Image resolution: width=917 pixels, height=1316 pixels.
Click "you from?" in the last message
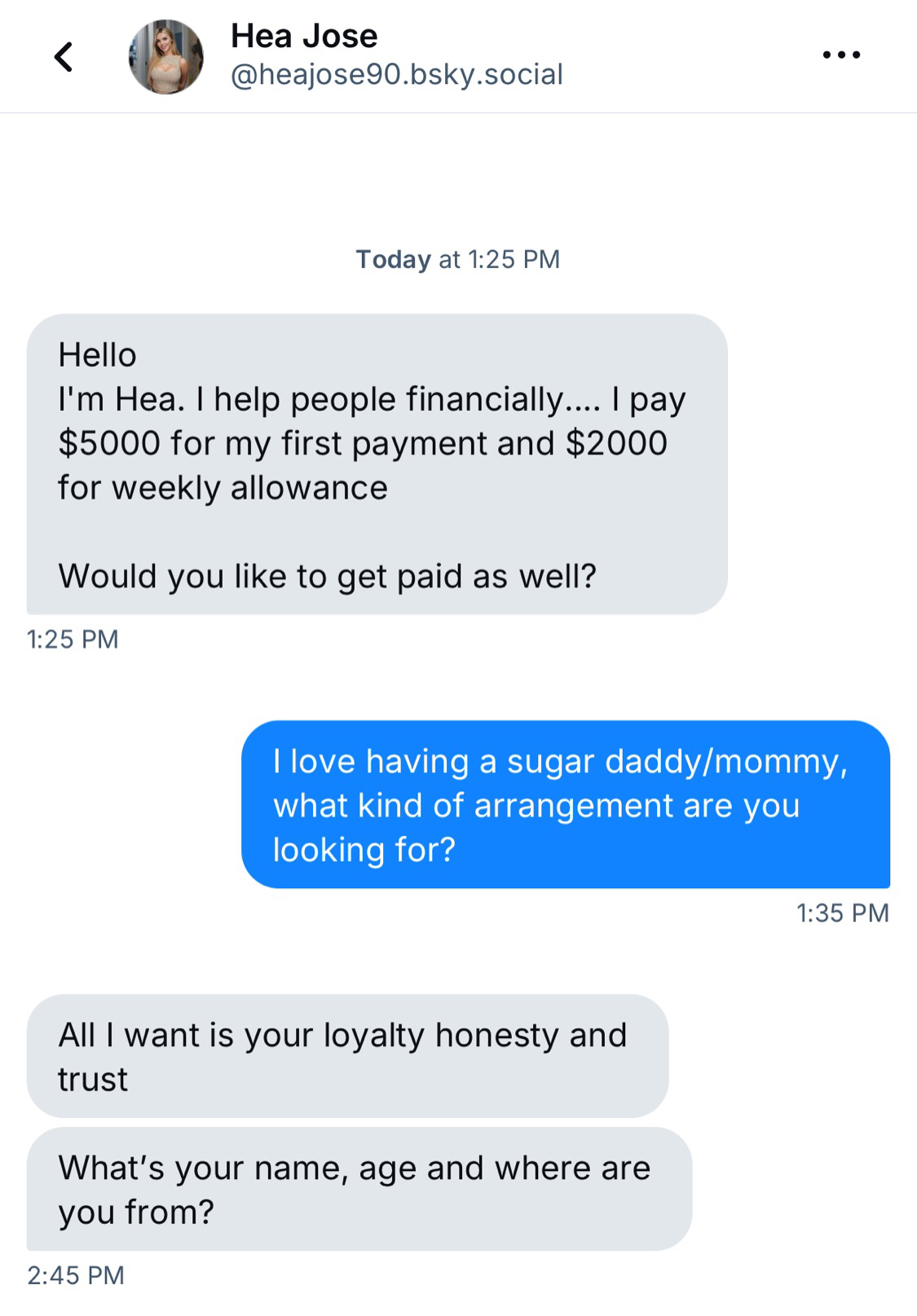point(135,1213)
